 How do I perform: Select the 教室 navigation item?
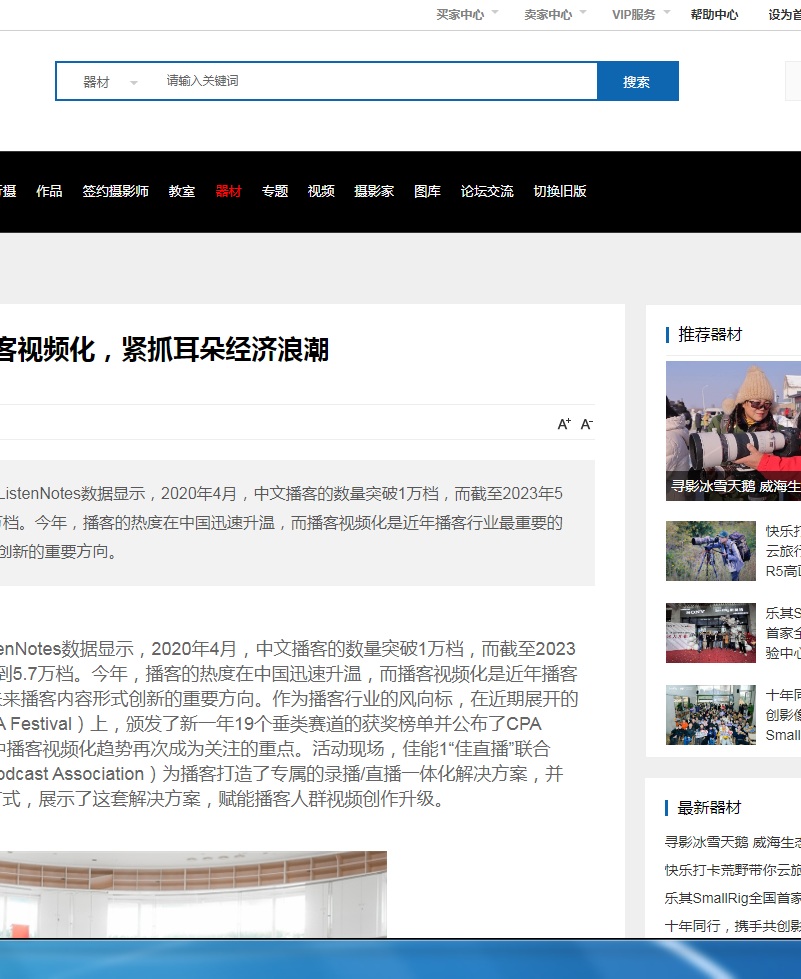coord(182,191)
